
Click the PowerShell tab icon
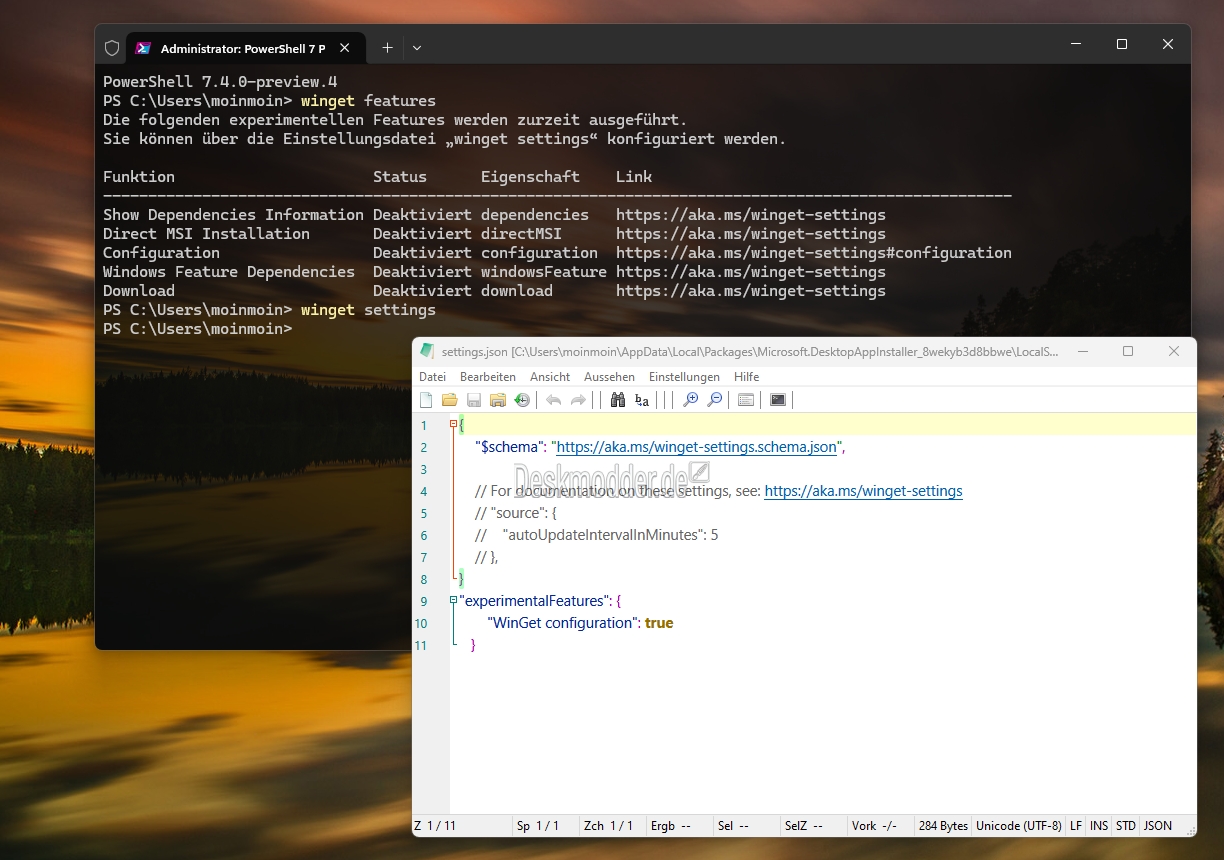click(144, 48)
